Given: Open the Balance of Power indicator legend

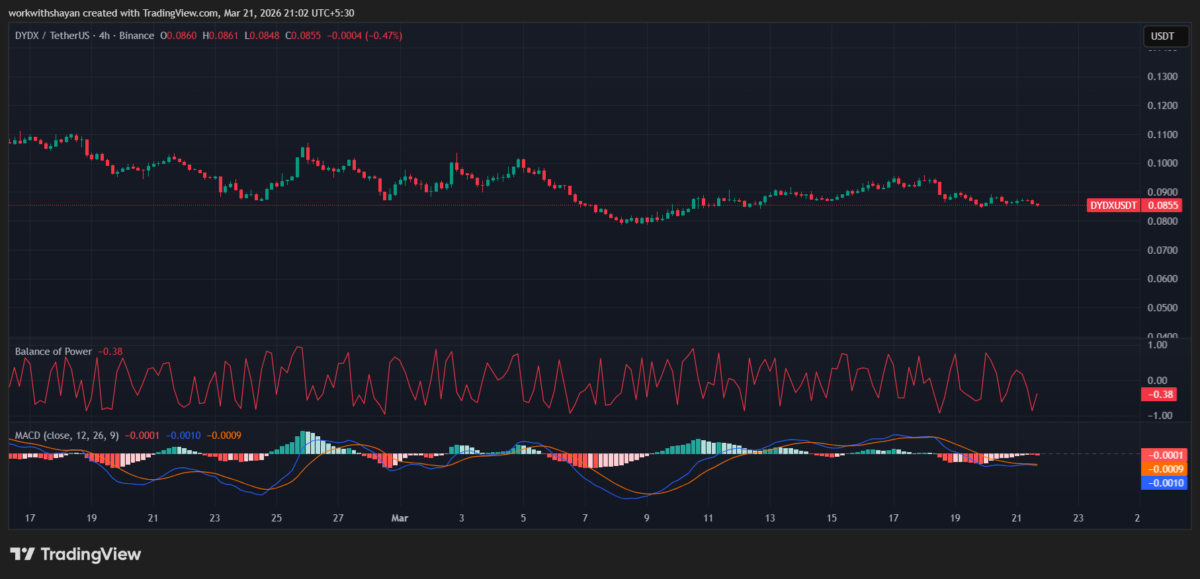Looking at the screenshot, I should [53, 351].
